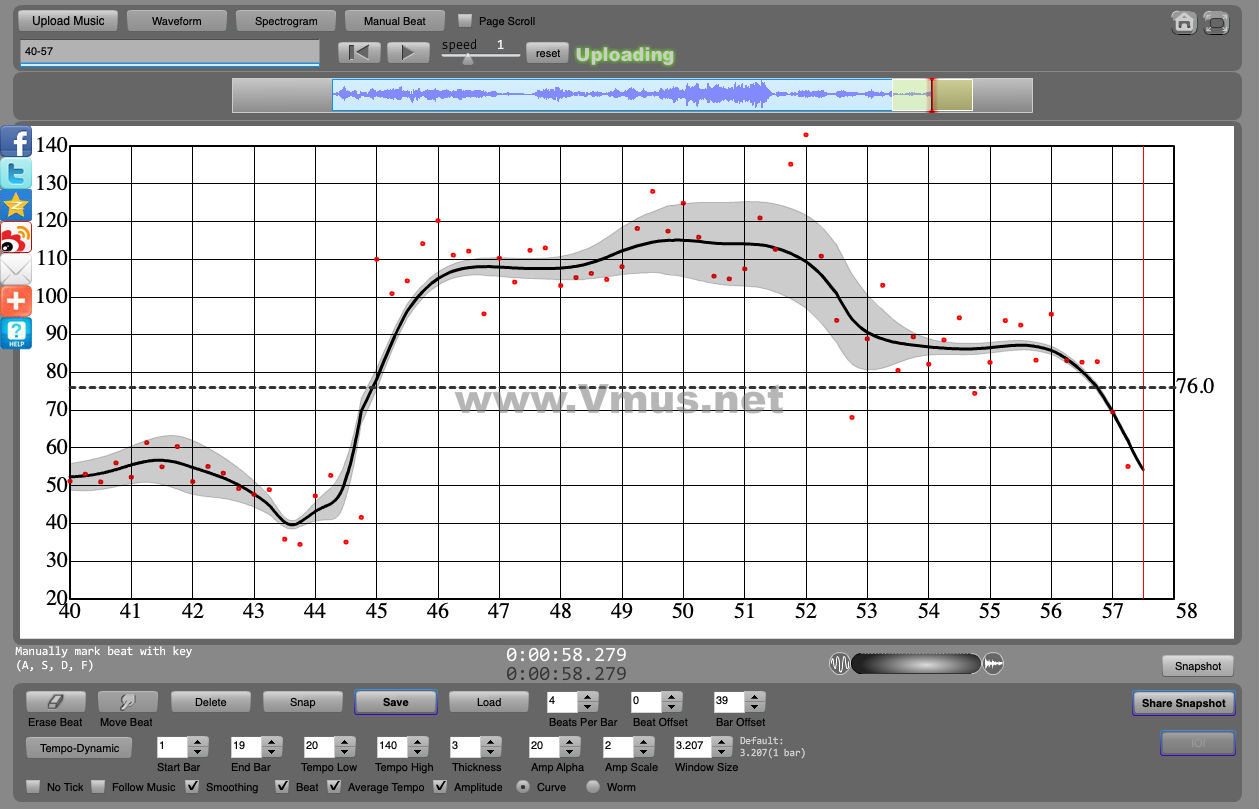1259x809 pixels.
Task: Click the rewind to start button
Action: point(359,53)
